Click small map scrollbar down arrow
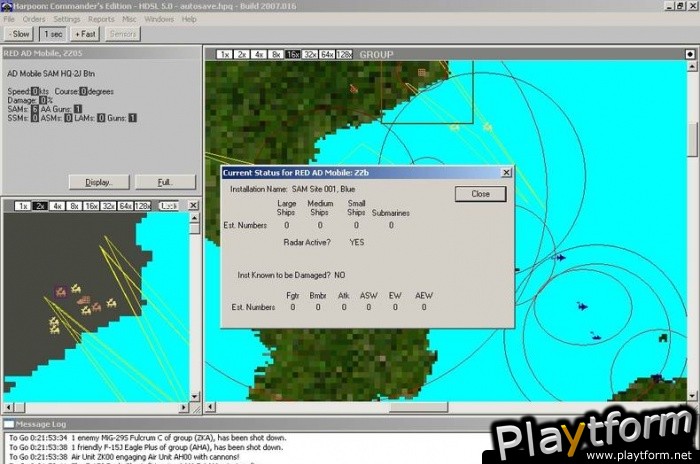Image resolution: width=700 pixels, height=464 pixels. [194, 396]
